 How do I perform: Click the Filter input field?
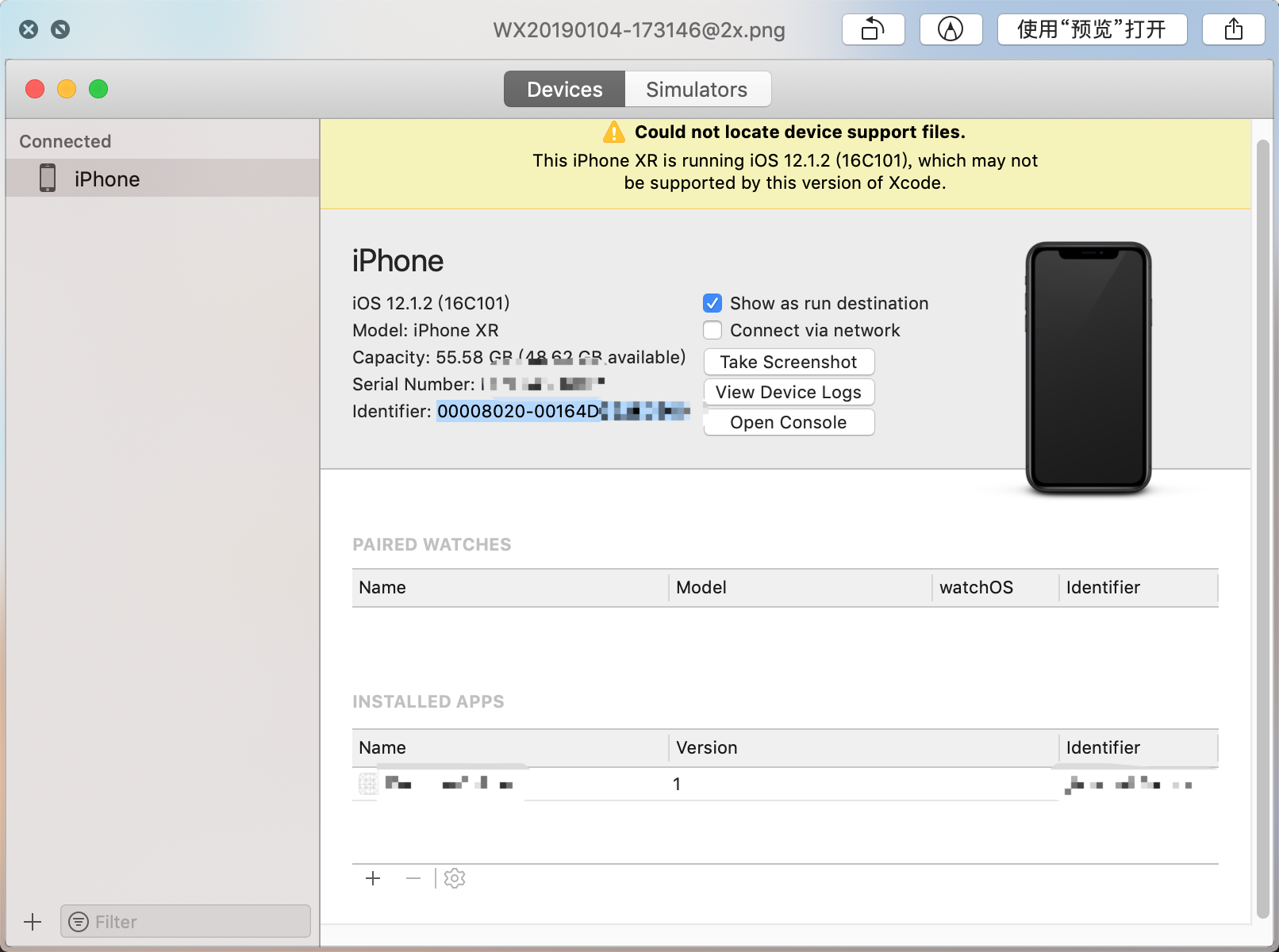[x=186, y=922]
